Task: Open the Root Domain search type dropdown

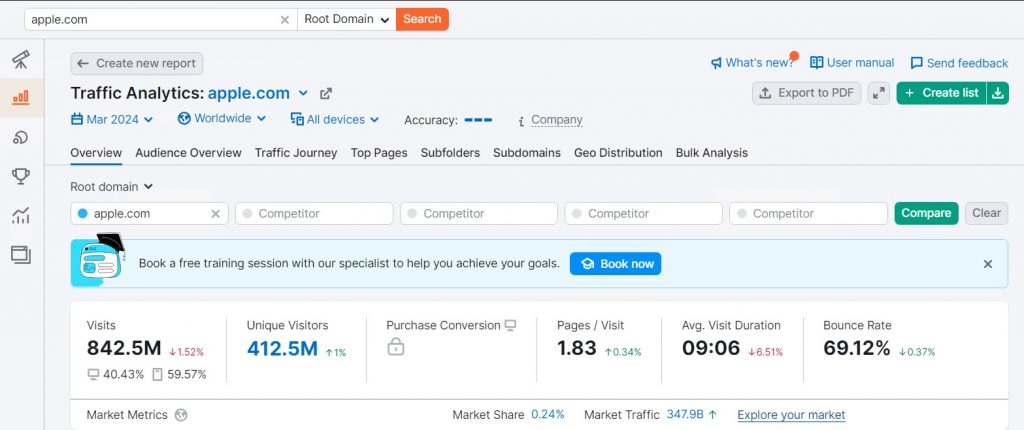Action: (x=347, y=19)
